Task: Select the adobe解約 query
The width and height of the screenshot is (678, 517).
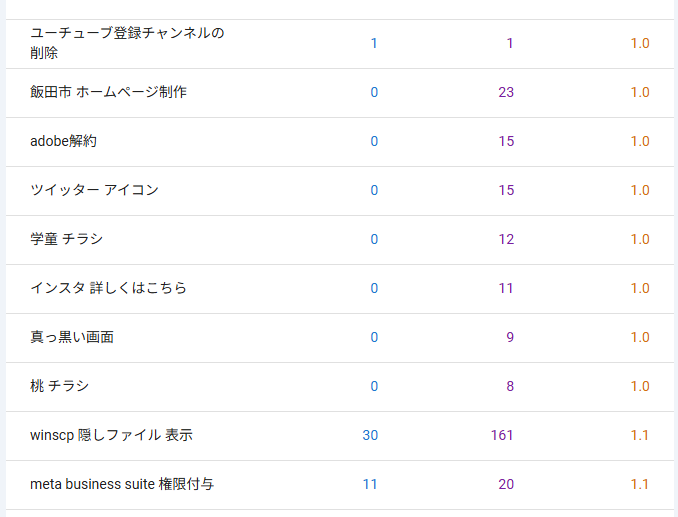Action: (64, 141)
